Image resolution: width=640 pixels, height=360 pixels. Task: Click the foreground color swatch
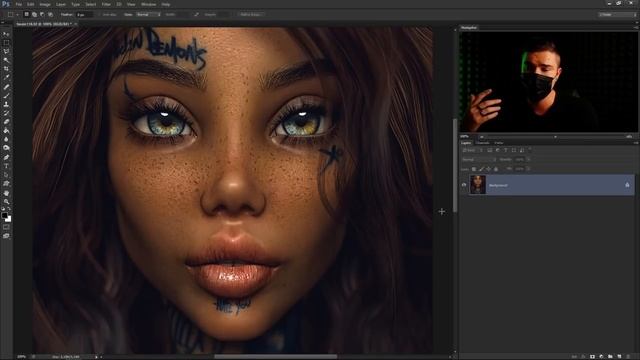point(4,215)
